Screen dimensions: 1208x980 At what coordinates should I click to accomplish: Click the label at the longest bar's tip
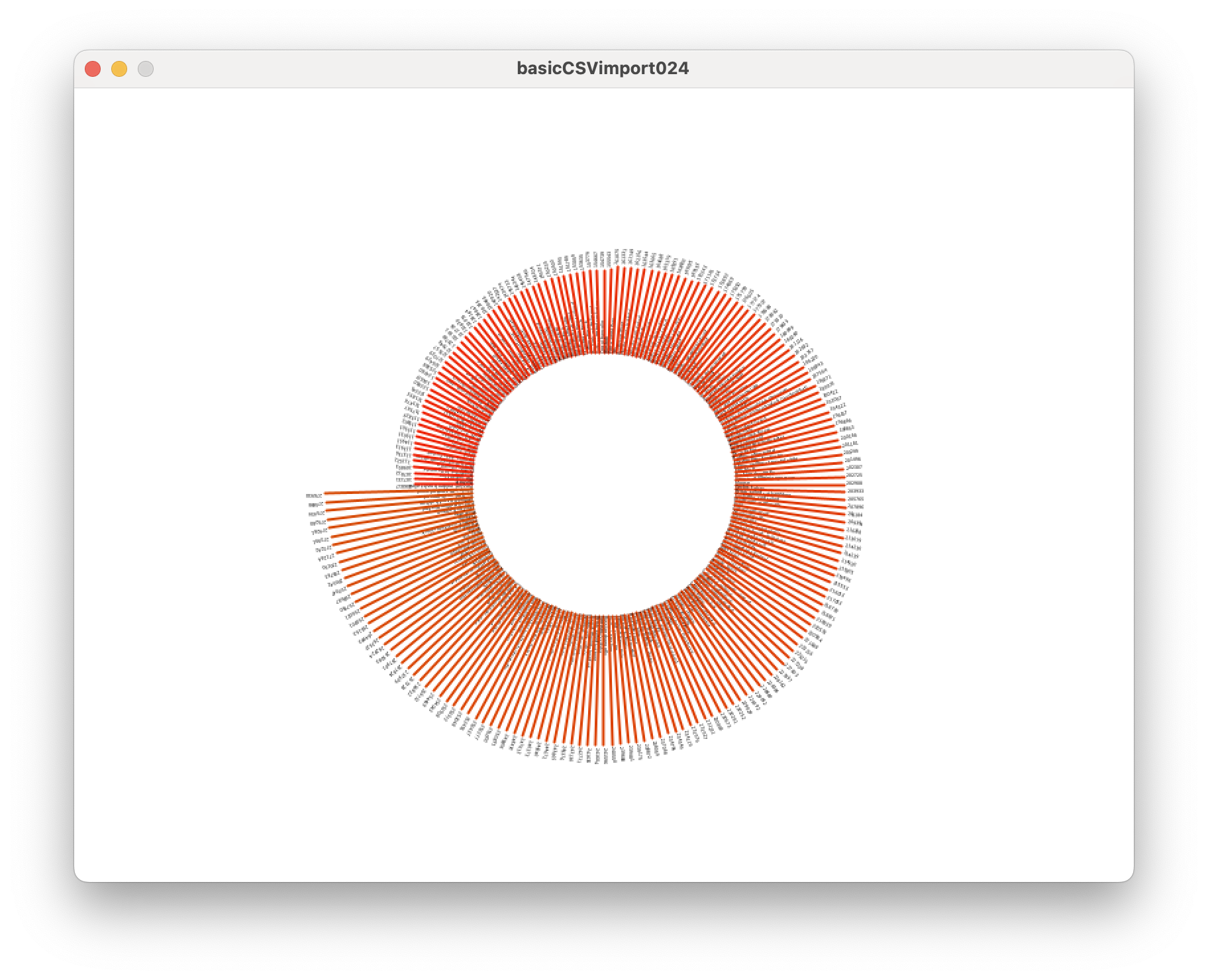(x=314, y=495)
